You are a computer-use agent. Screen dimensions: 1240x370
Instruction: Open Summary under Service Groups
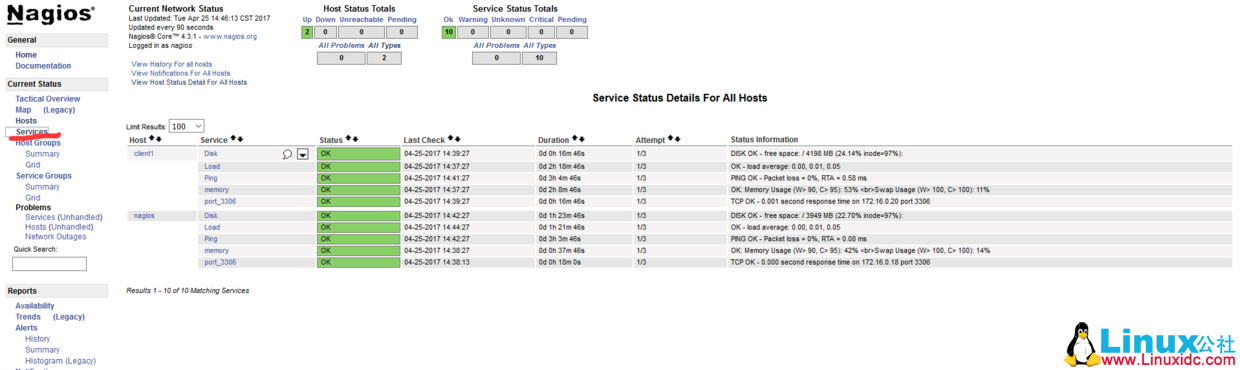(x=42, y=187)
